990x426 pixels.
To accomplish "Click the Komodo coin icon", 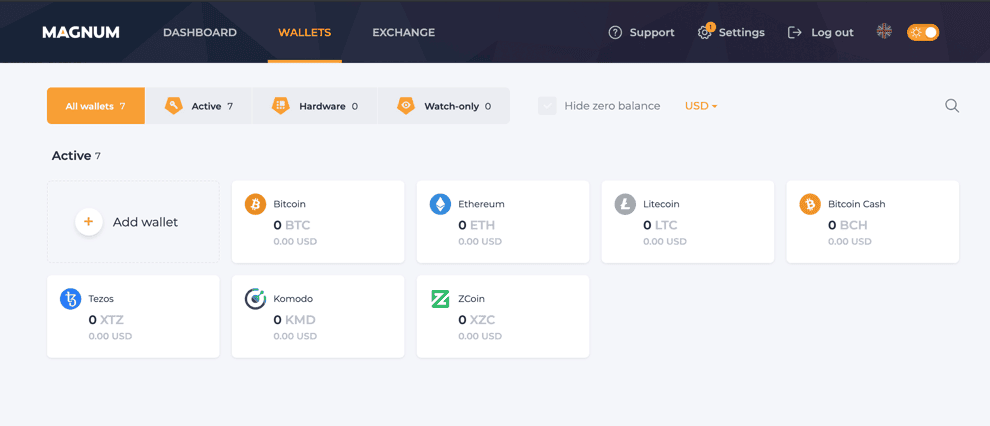I will click(x=255, y=299).
